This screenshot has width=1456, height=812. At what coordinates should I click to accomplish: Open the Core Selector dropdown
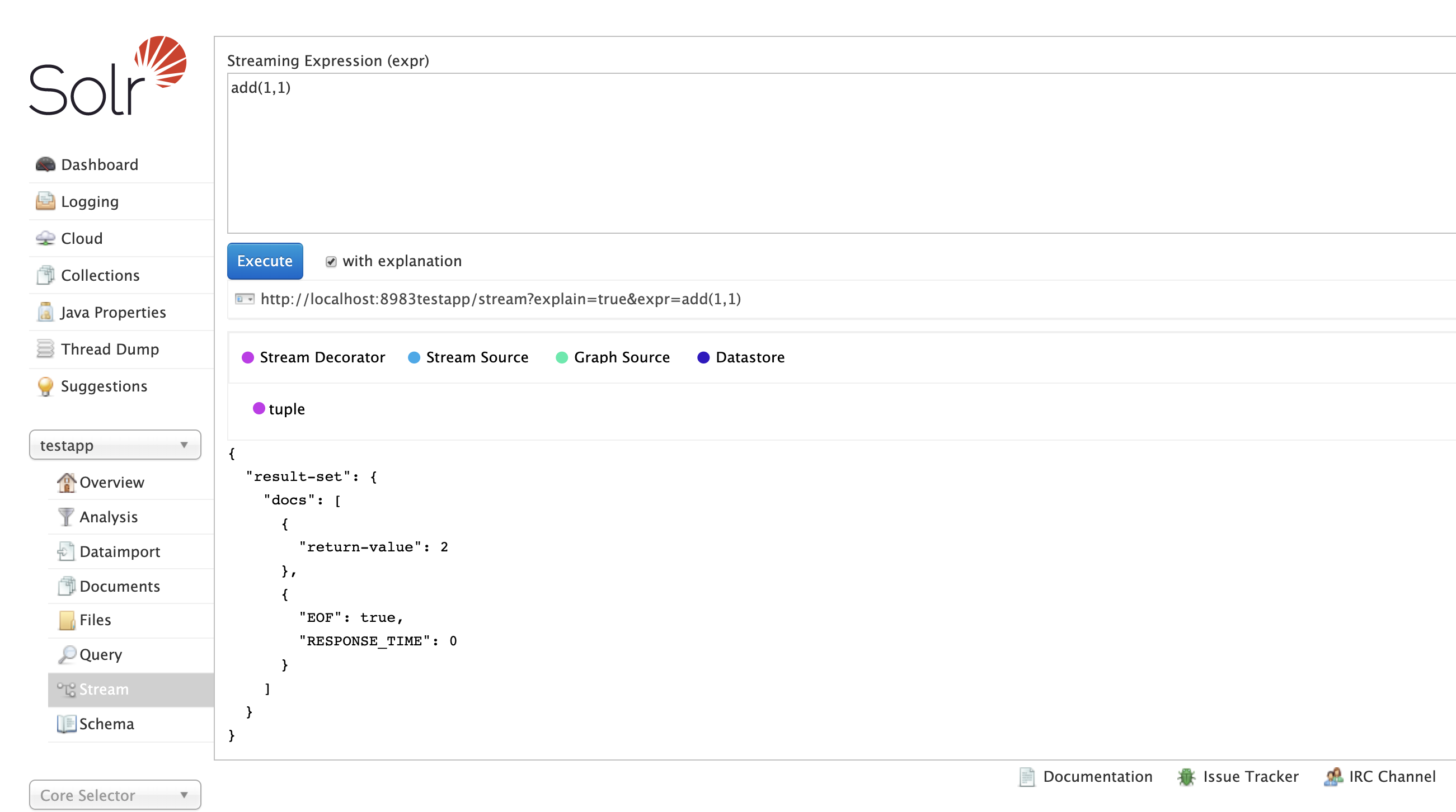click(x=115, y=795)
